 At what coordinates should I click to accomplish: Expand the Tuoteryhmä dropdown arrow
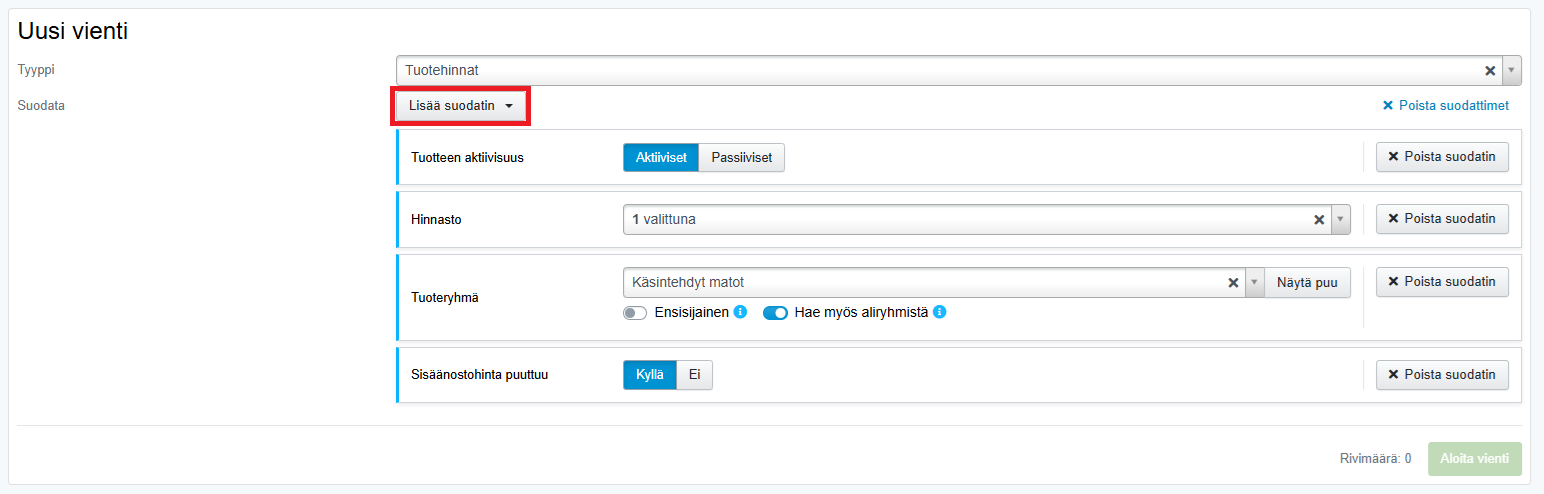[1255, 282]
